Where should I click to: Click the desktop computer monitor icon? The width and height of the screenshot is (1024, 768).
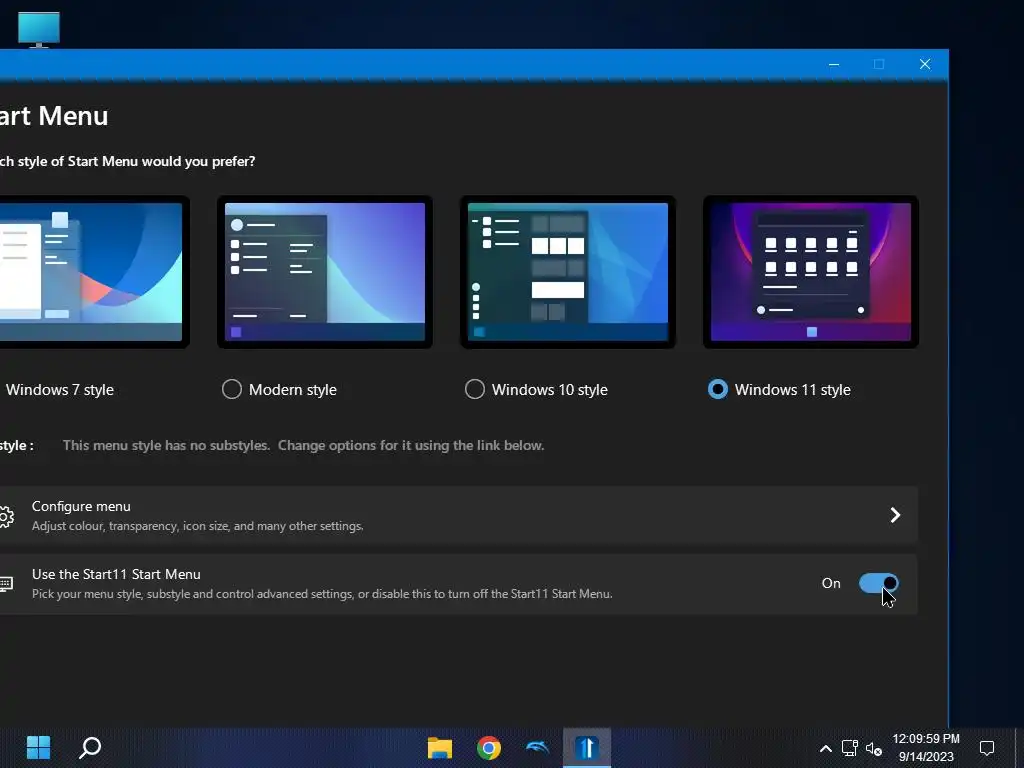(39, 29)
